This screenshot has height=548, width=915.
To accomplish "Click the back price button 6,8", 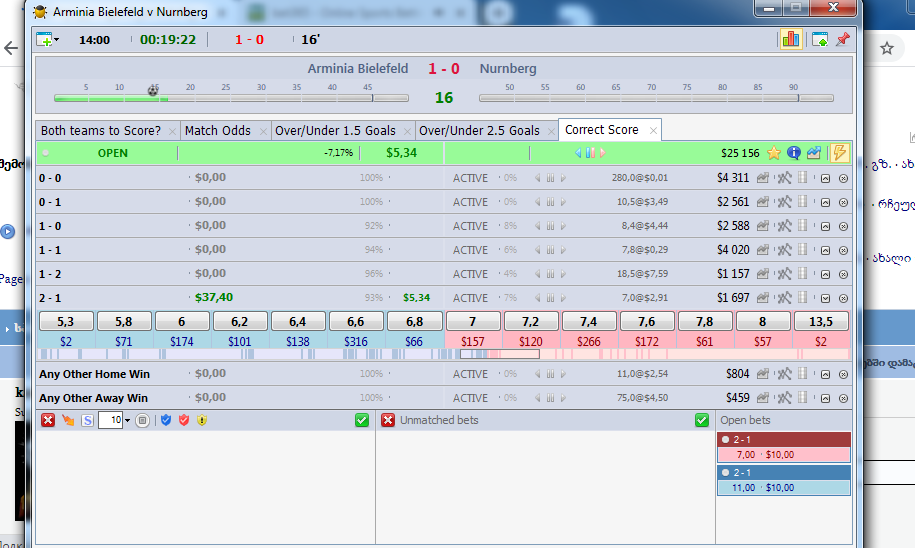I will pos(414,322).
